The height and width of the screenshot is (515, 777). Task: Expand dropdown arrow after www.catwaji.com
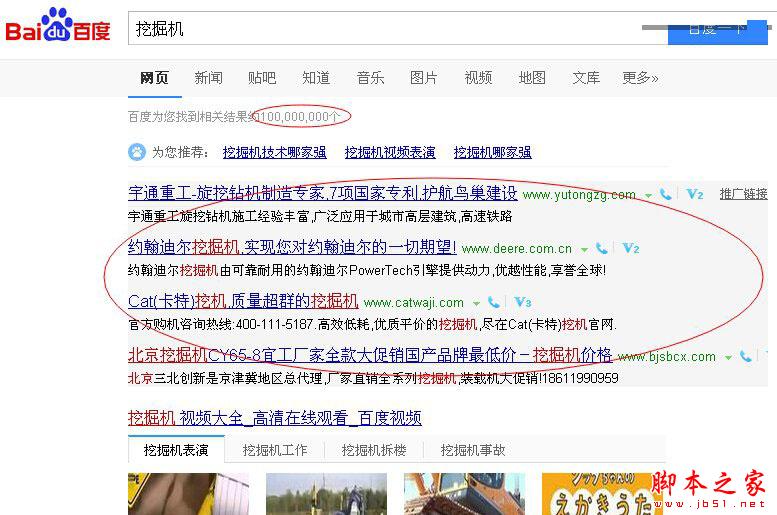point(476,303)
